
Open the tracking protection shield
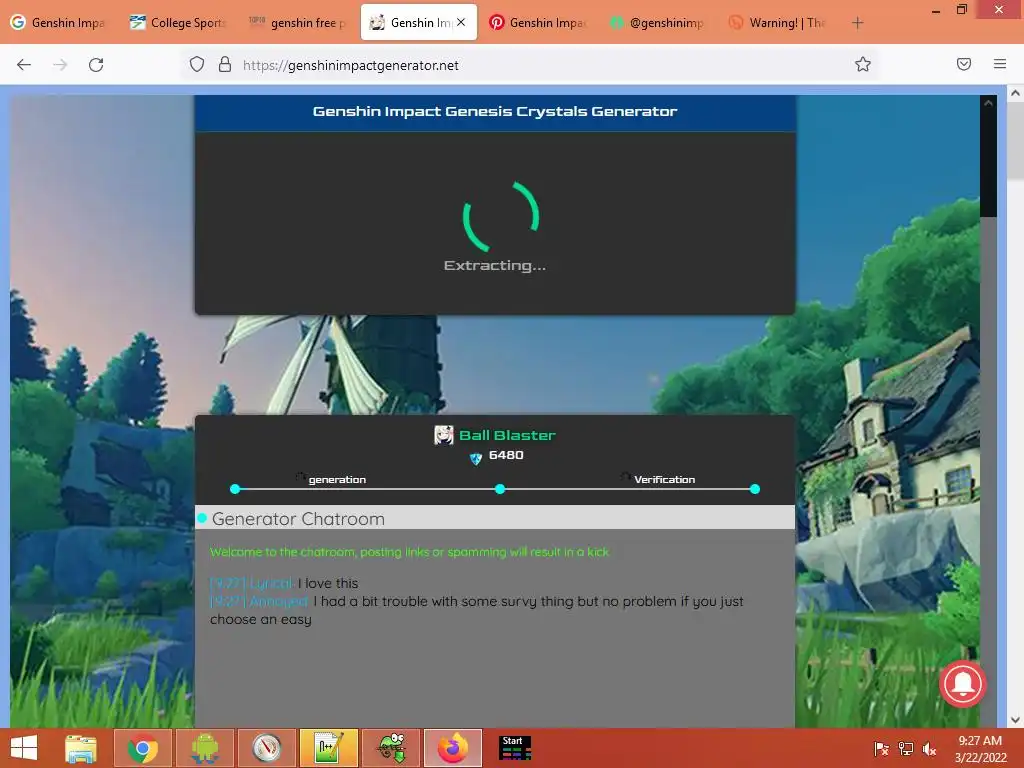pyautogui.click(x=197, y=65)
